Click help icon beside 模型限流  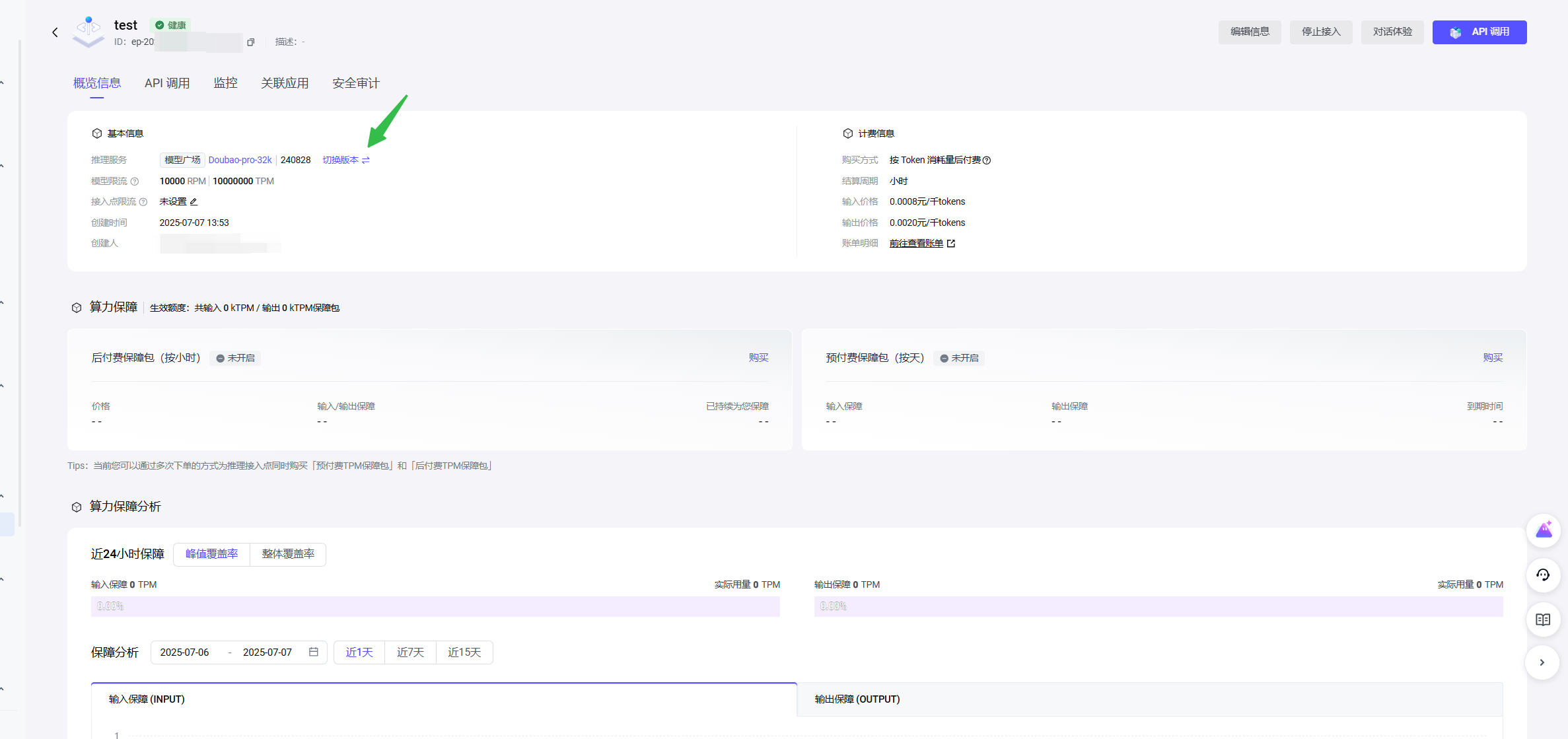135,182
